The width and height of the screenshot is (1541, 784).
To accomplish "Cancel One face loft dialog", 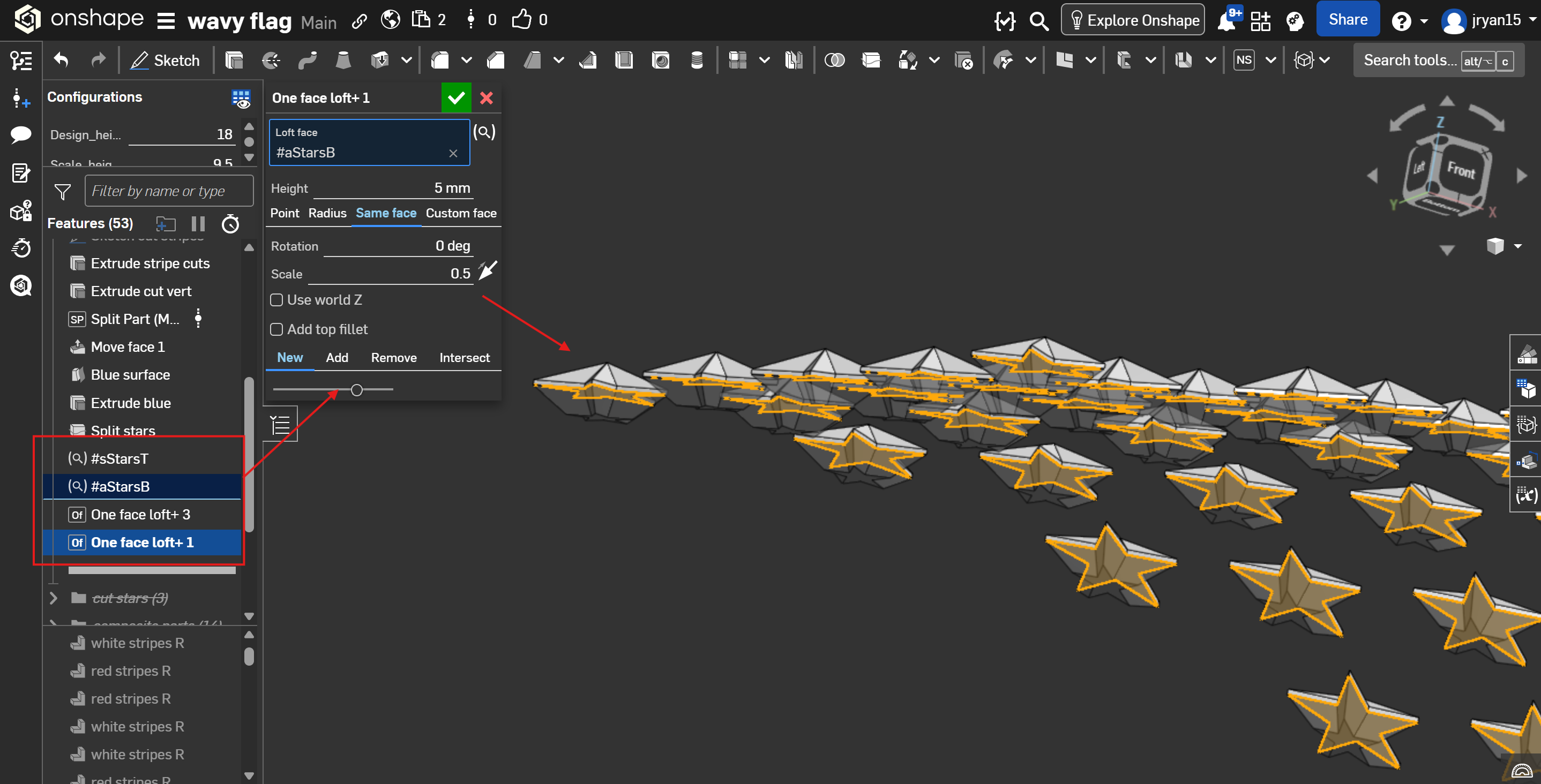I will pos(487,98).
